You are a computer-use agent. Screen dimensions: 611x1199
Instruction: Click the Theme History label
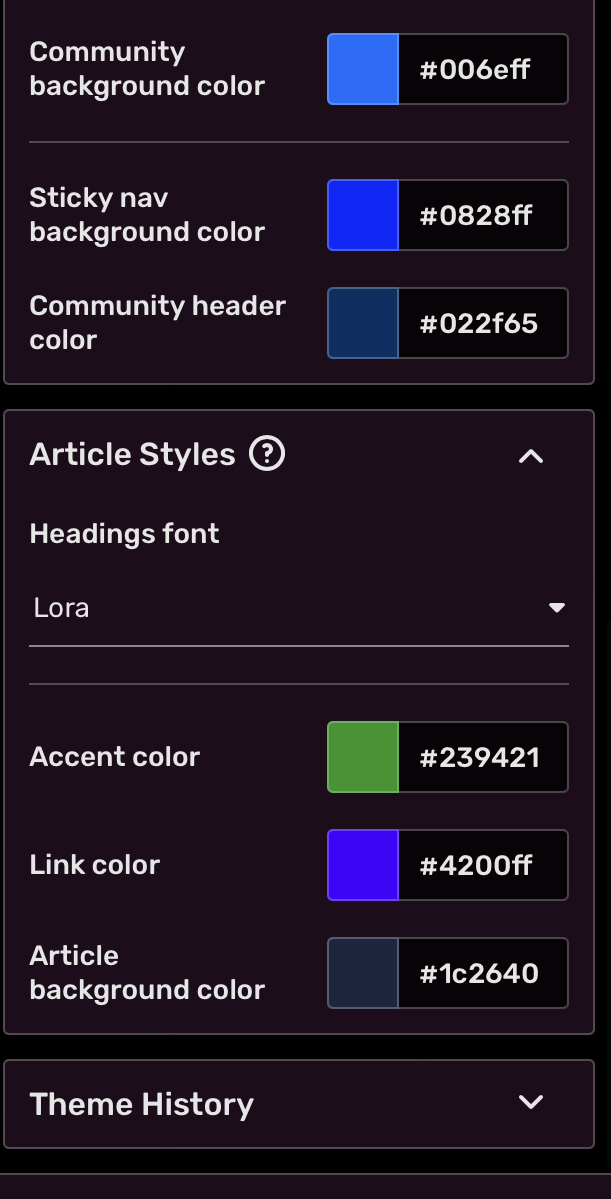coord(141,1103)
